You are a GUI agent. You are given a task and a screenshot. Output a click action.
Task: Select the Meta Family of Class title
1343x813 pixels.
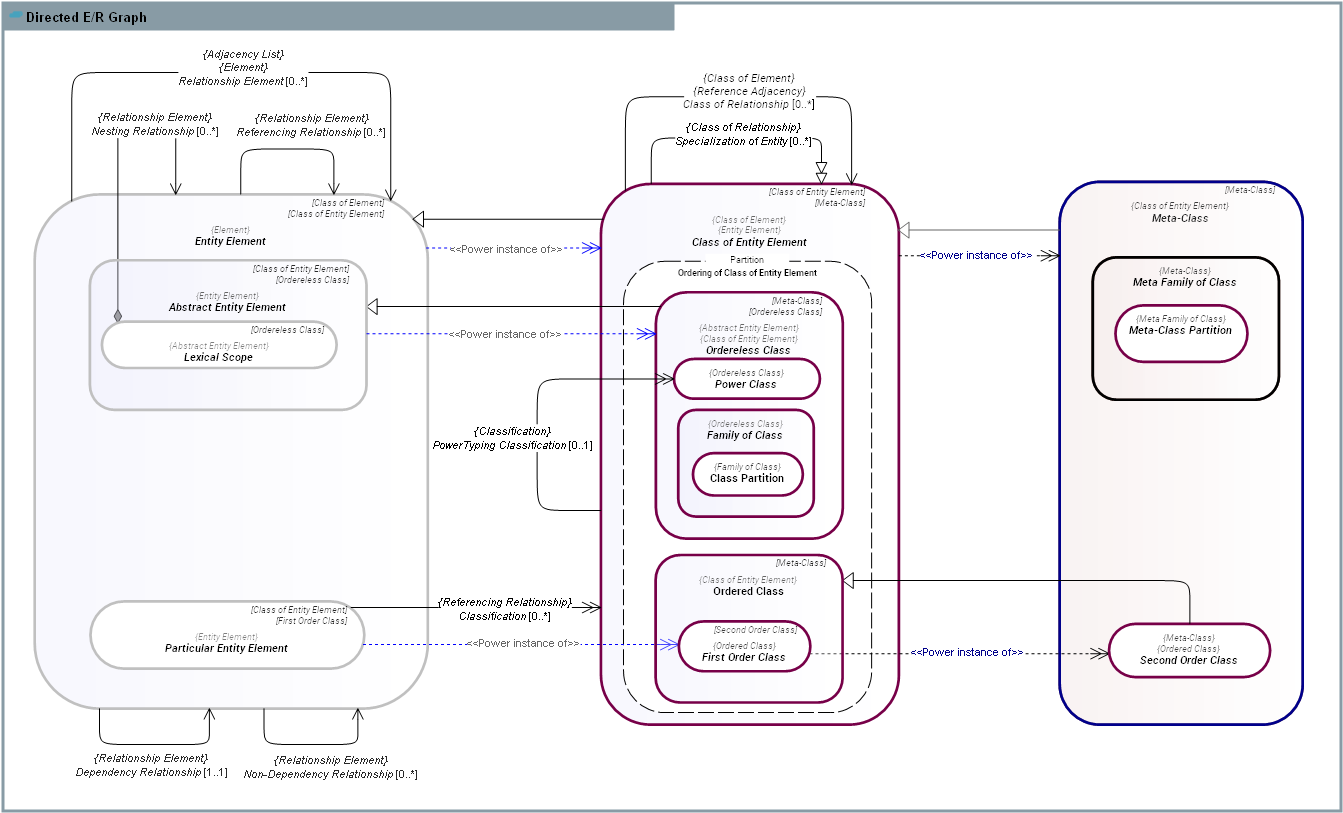click(x=1184, y=282)
